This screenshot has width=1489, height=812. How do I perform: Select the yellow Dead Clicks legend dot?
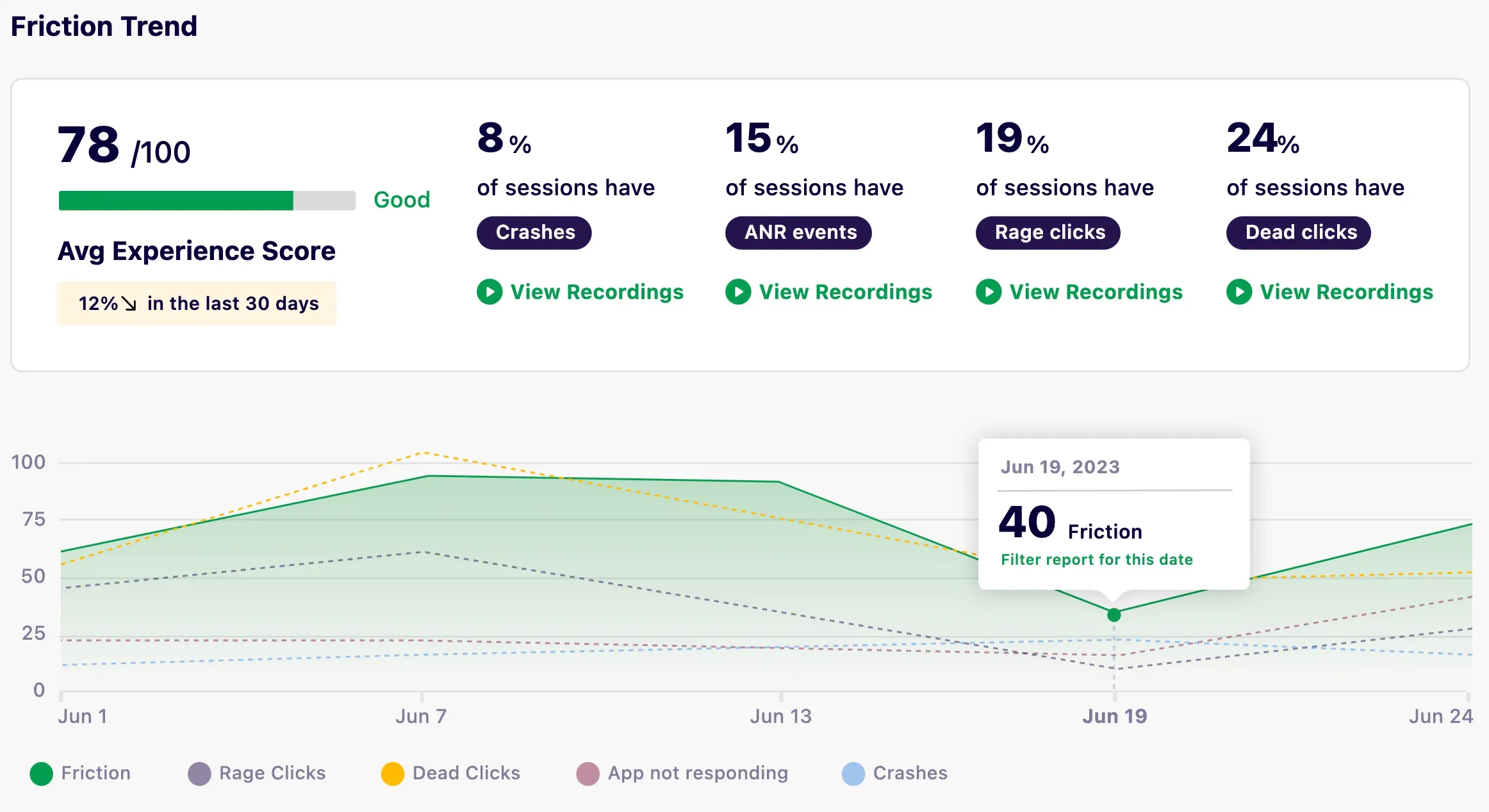(391, 773)
